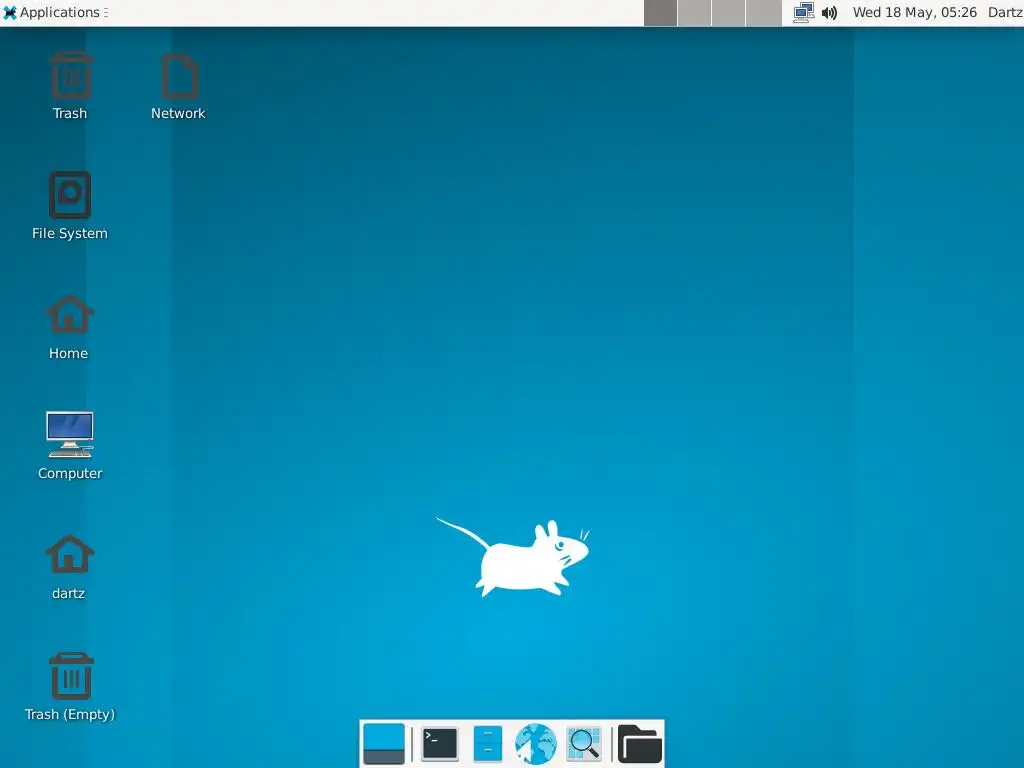Click the 'Network' icon label text
The height and width of the screenshot is (768, 1024).
[178, 114]
